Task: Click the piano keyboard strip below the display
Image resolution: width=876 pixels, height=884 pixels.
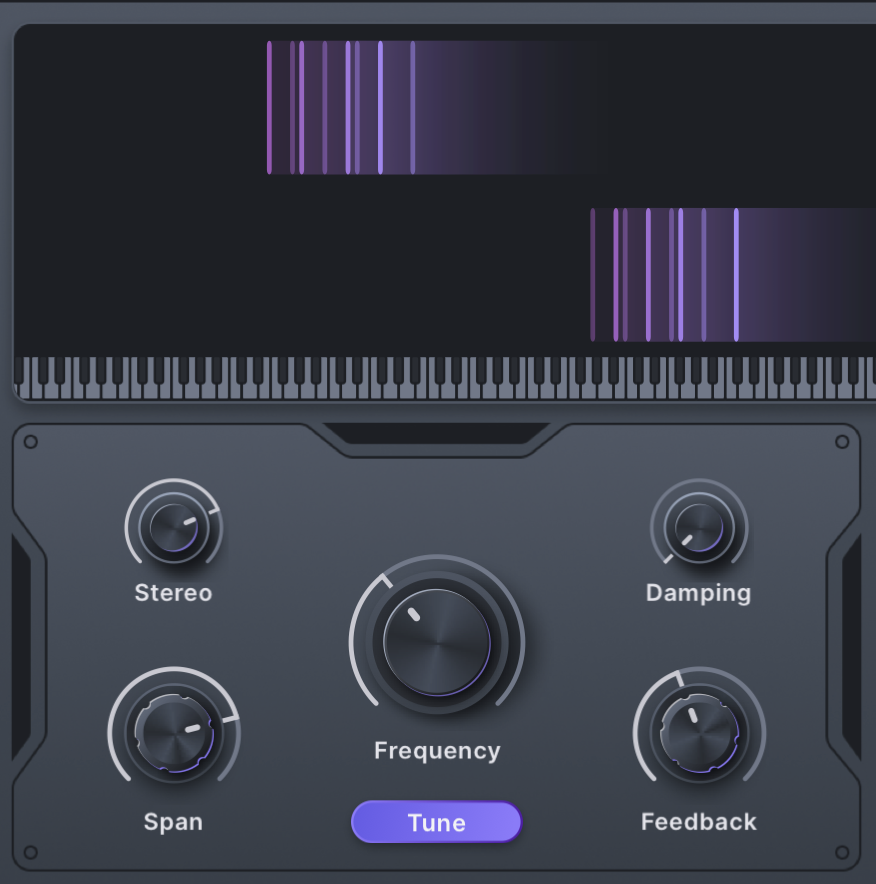Action: [x=444, y=378]
